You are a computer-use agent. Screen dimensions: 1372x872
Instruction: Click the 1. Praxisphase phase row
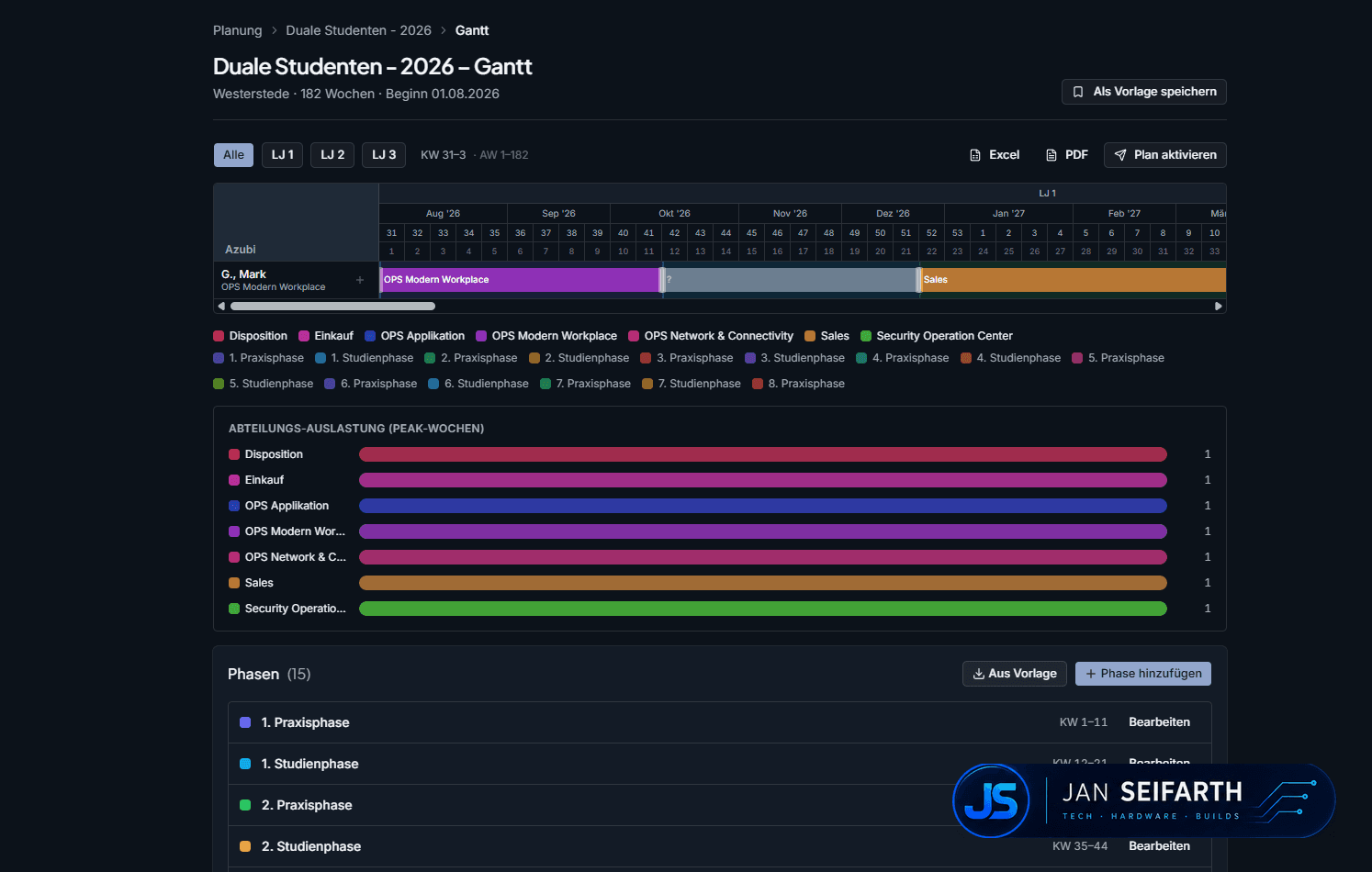[720, 722]
